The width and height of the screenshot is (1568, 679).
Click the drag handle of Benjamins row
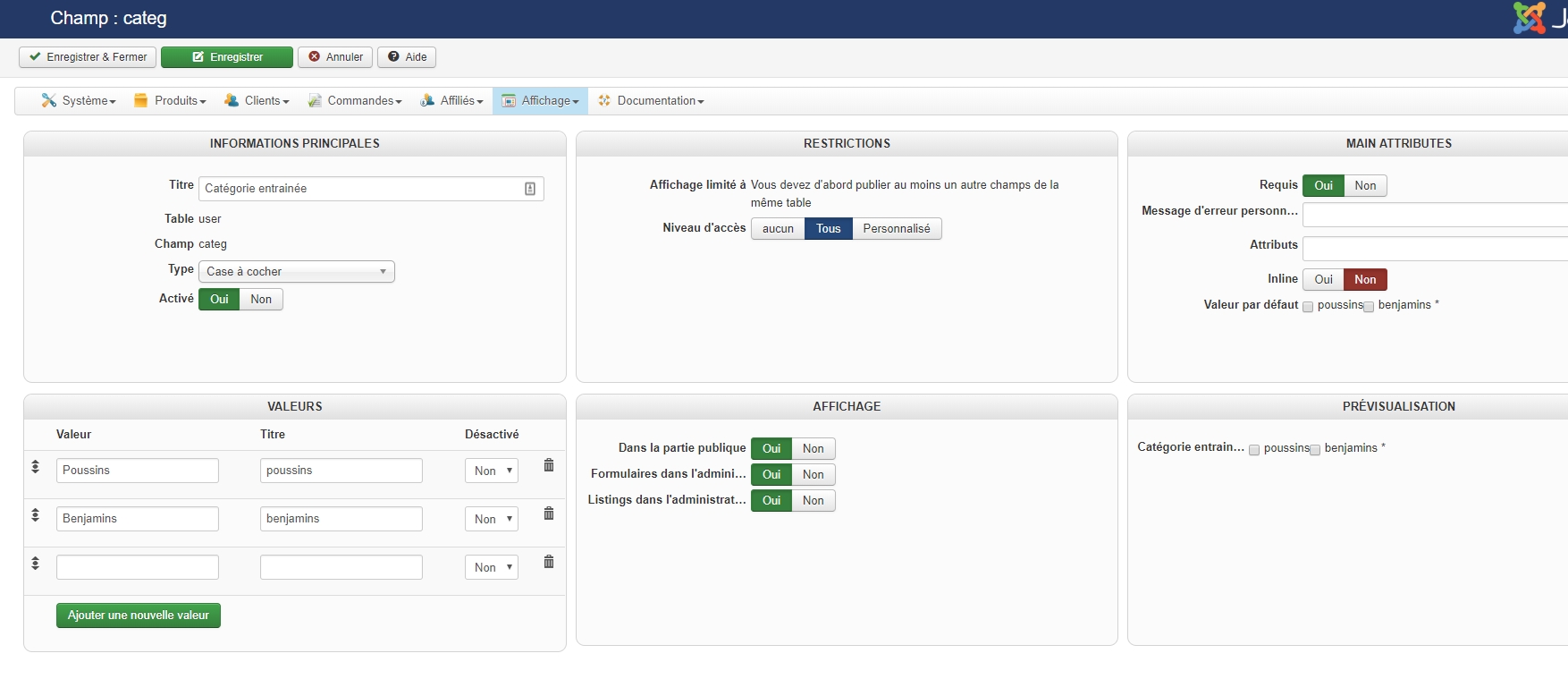tap(36, 514)
